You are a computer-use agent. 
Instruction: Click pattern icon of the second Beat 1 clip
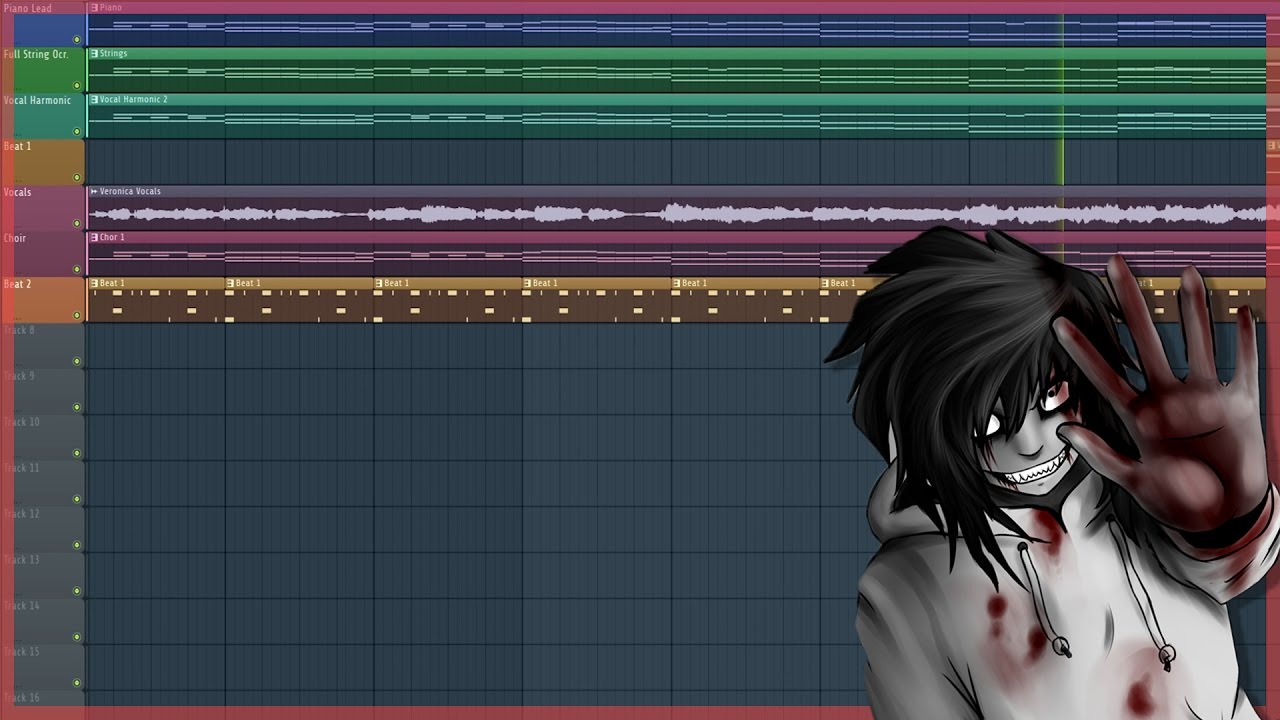pyautogui.click(x=230, y=284)
